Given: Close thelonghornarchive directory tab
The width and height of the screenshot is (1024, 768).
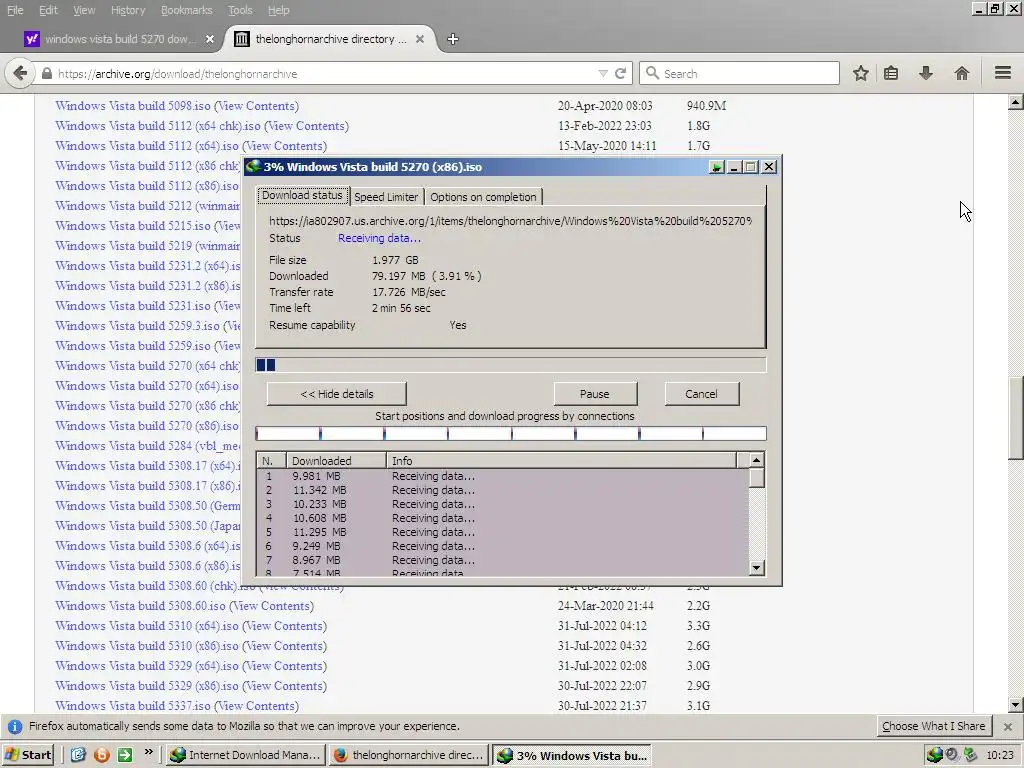Looking at the screenshot, I should point(420,39).
